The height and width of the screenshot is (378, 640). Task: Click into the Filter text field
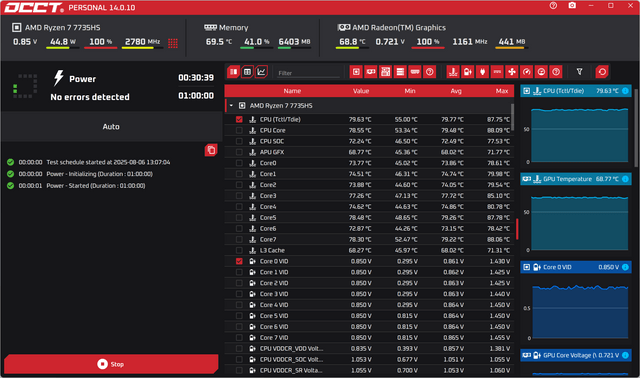(308, 73)
